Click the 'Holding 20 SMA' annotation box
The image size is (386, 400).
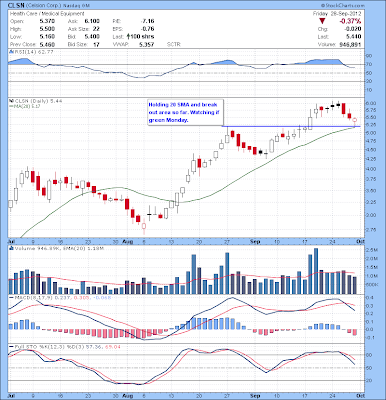[185, 112]
